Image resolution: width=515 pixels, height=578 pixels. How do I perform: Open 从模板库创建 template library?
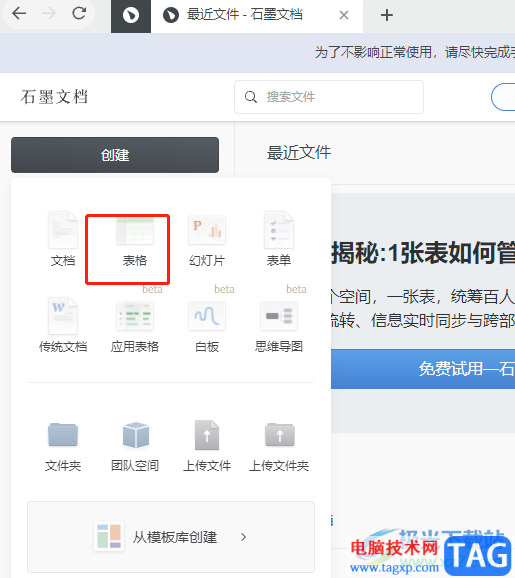coord(171,537)
